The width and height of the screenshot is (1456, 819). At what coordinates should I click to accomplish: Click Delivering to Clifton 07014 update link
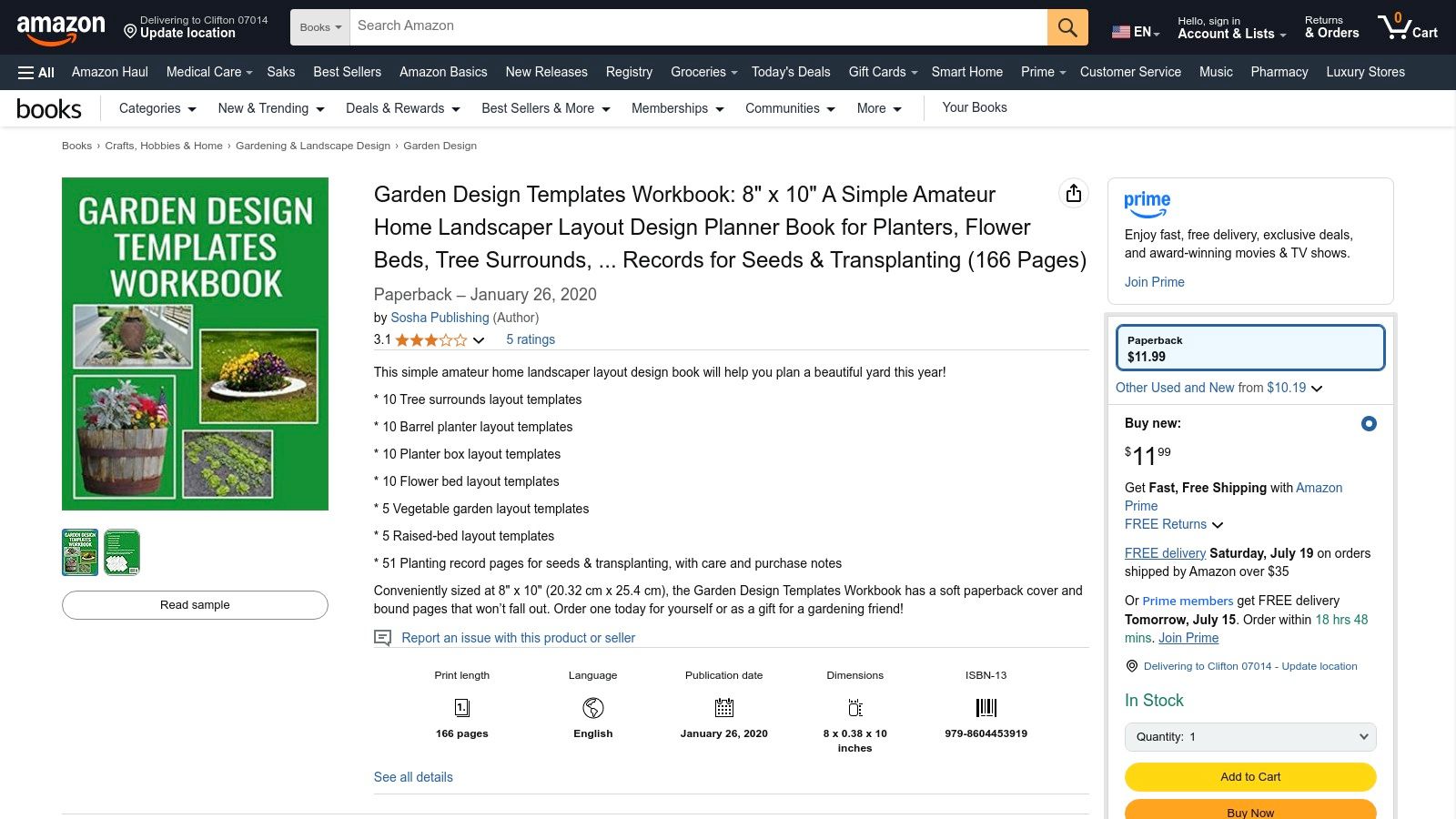1250,666
